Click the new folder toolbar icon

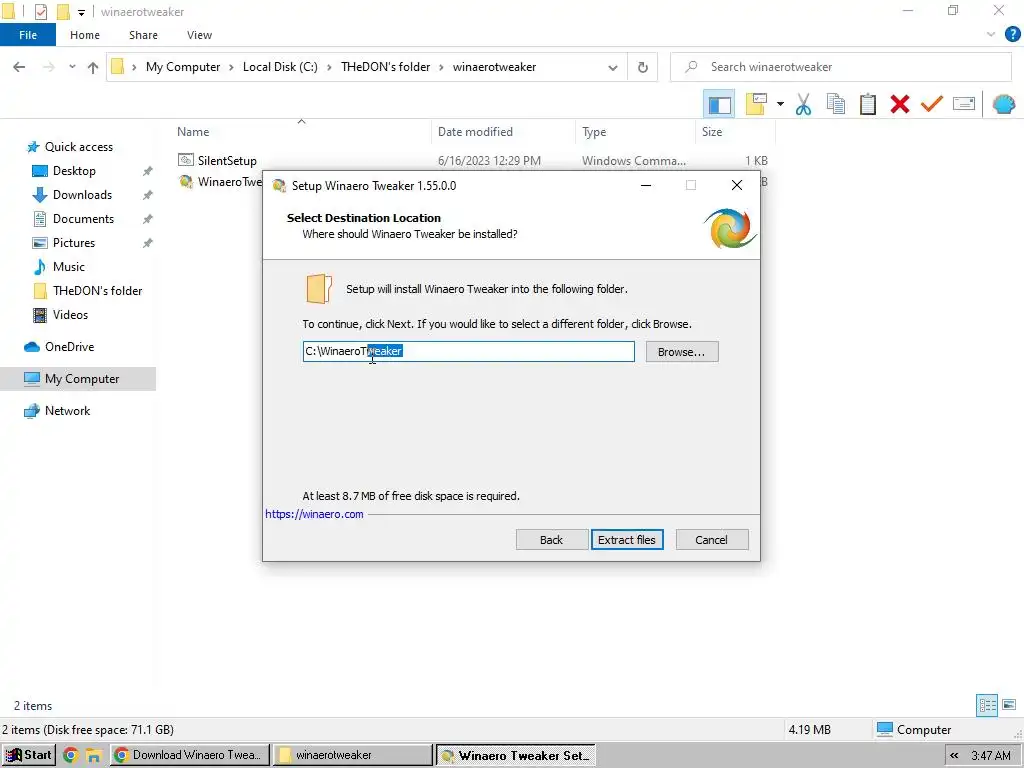point(756,104)
